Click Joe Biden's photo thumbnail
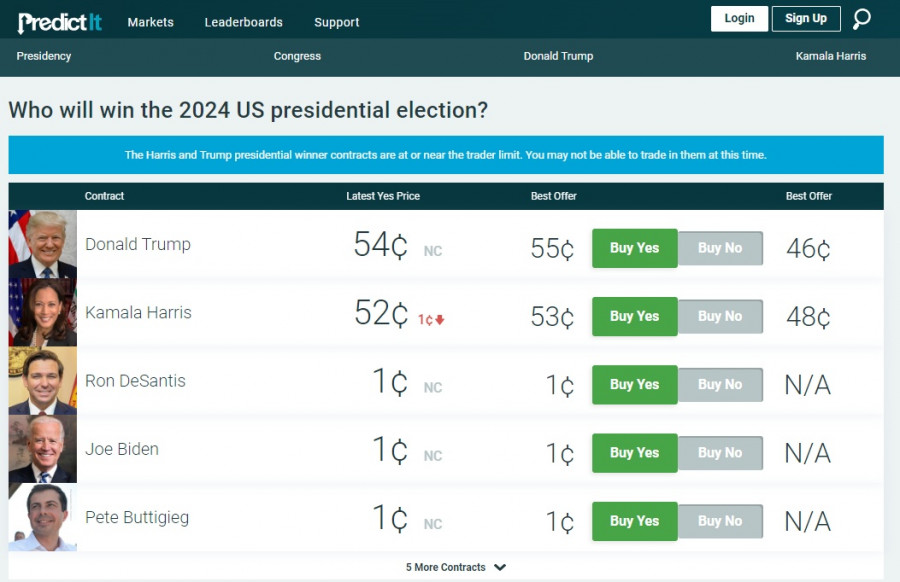Image resolution: width=900 pixels, height=582 pixels. [x=43, y=449]
